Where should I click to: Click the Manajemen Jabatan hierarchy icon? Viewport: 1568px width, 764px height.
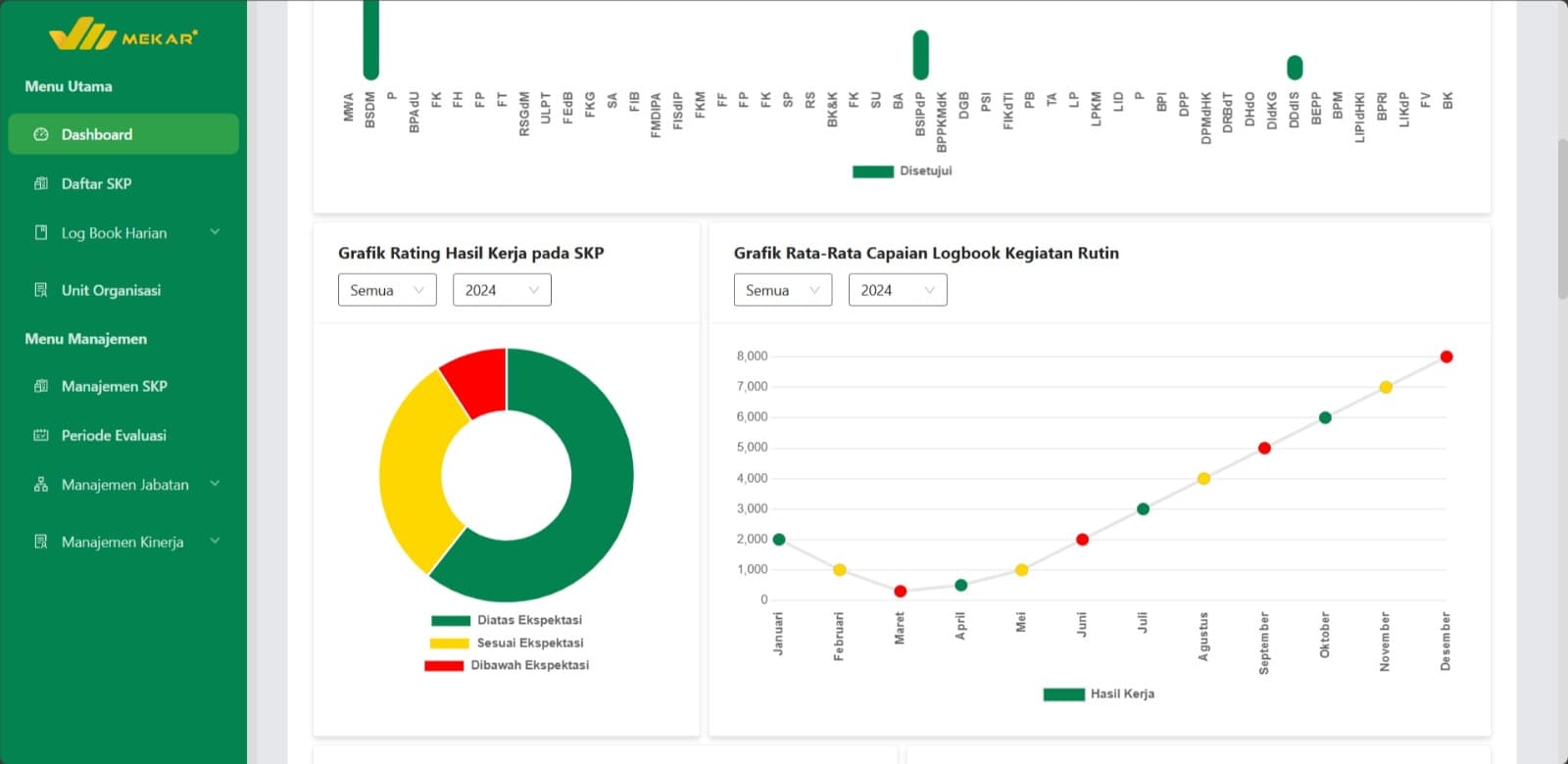[41, 485]
